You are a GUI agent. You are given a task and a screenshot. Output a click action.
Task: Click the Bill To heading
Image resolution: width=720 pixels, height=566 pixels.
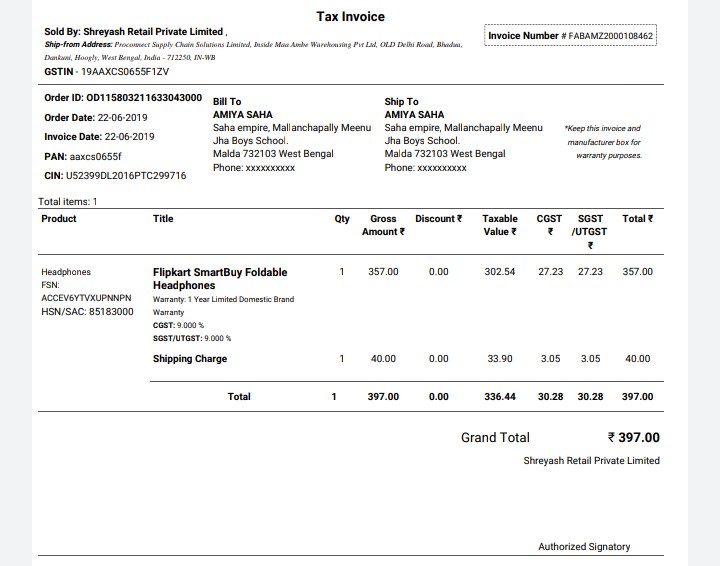click(227, 102)
